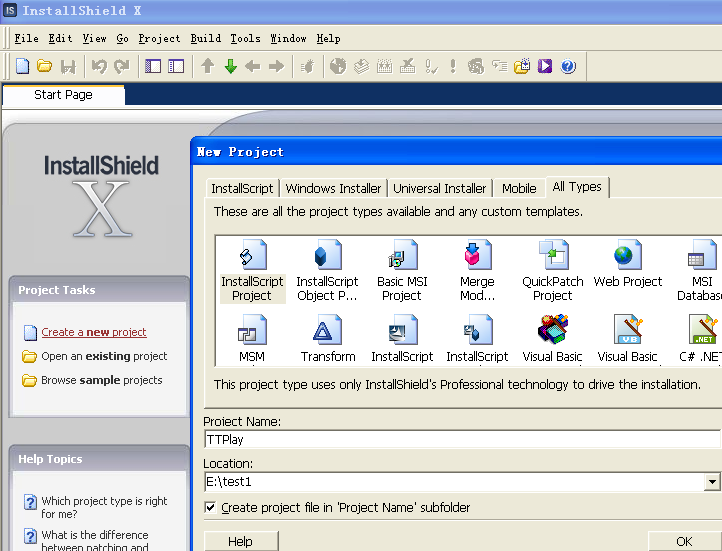Open the Go menu
The width and height of the screenshot is (722, 551).
122,39
